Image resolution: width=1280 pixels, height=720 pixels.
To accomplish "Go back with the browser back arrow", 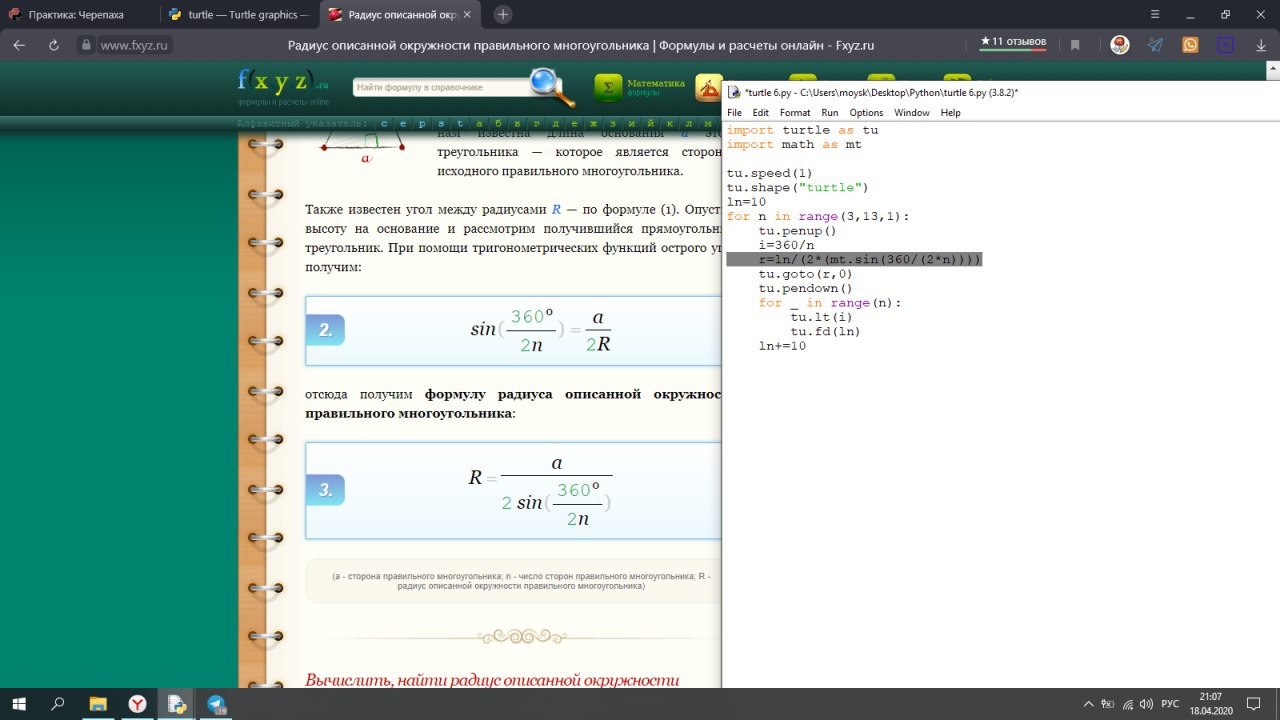I will click(x=19, y=45).
